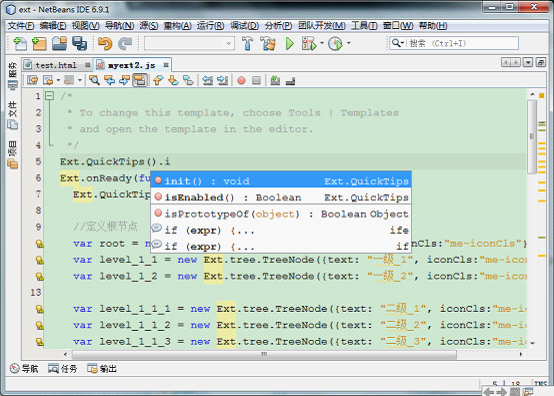Image resolution: width=554 pixels, height=396 pixels.
Task: Click the editor Back navigation icon
Action: click(48, 81)
